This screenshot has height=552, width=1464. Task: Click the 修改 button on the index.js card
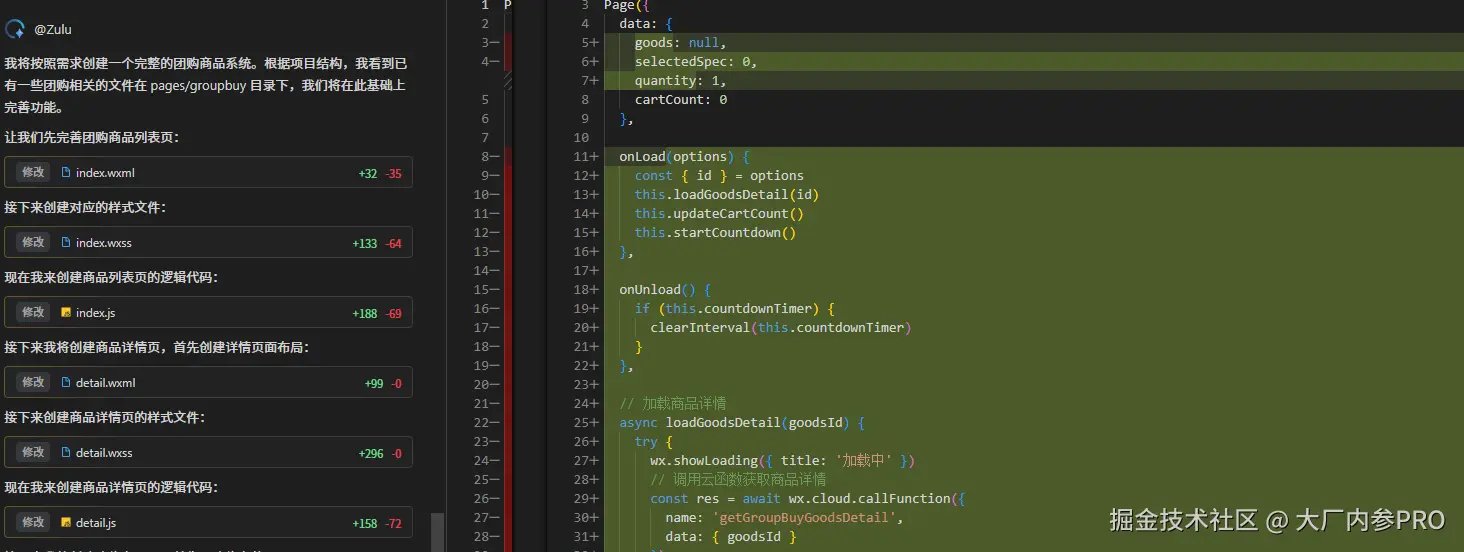pyautogui.click(x=33, y=312)
